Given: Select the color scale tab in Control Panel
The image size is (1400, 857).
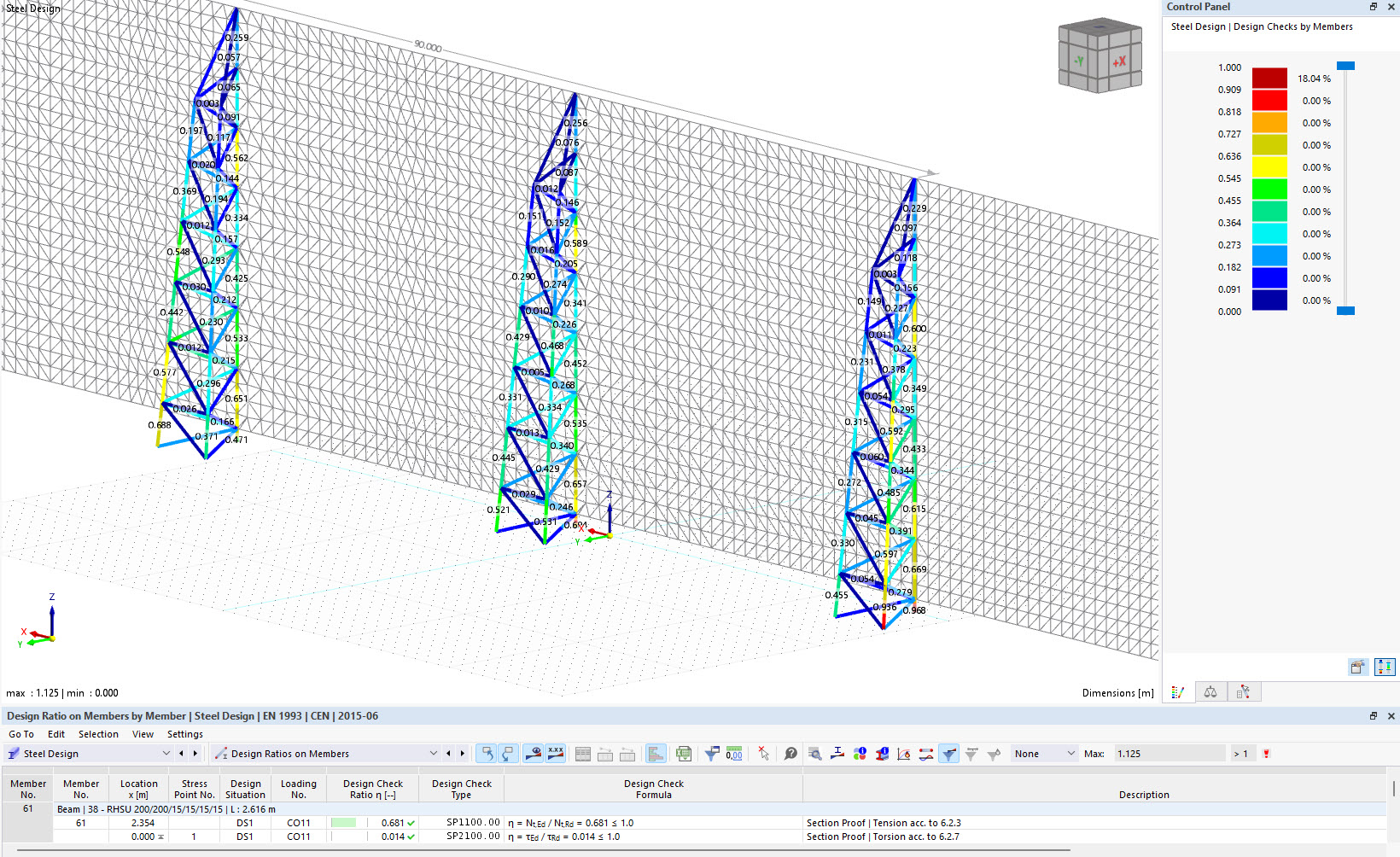Looking at the screenshot, I should [1179, 691].
